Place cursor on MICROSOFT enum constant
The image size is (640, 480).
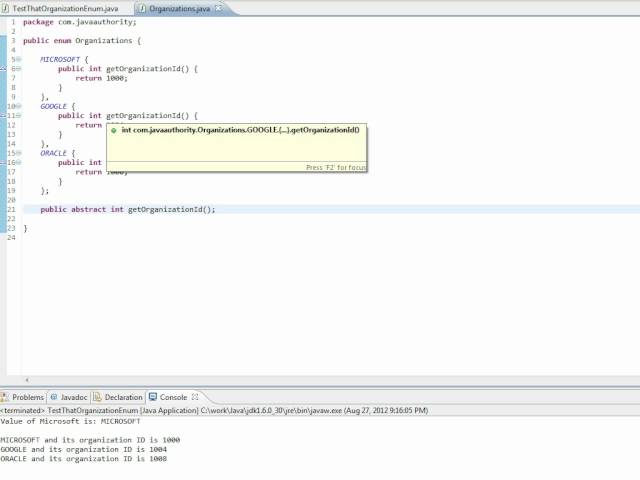[x=60, y=59]
